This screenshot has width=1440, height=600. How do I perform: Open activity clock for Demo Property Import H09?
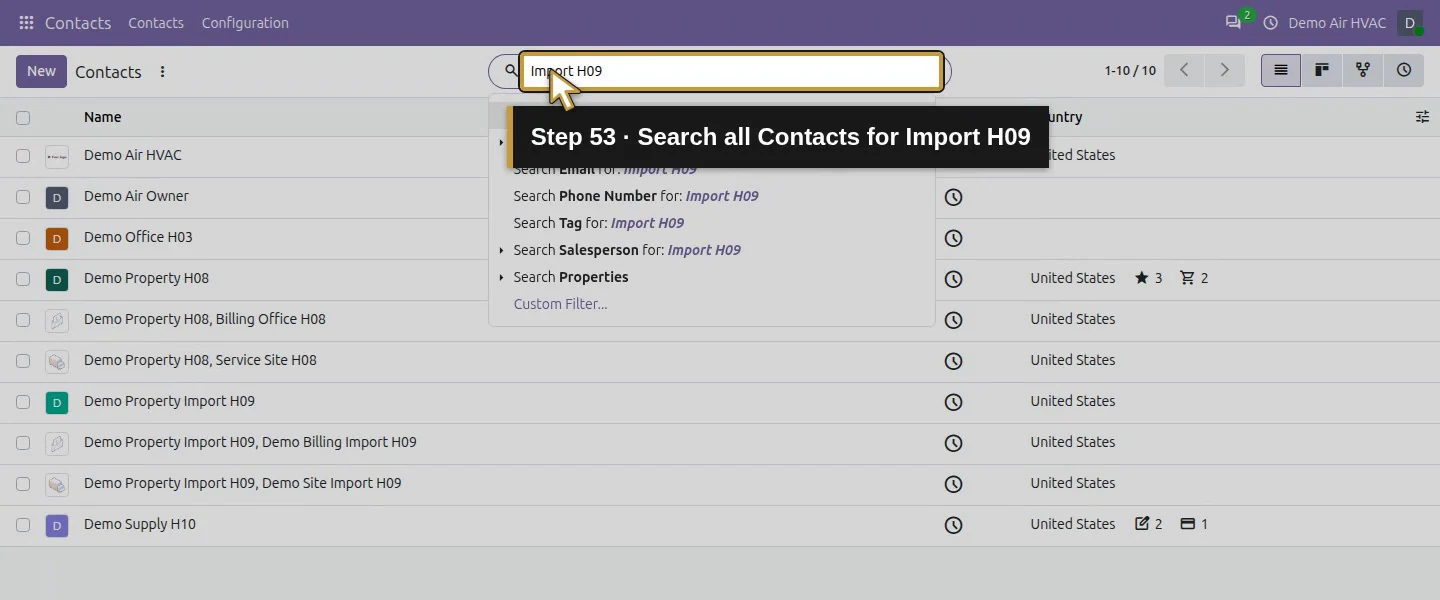[953, 402]
